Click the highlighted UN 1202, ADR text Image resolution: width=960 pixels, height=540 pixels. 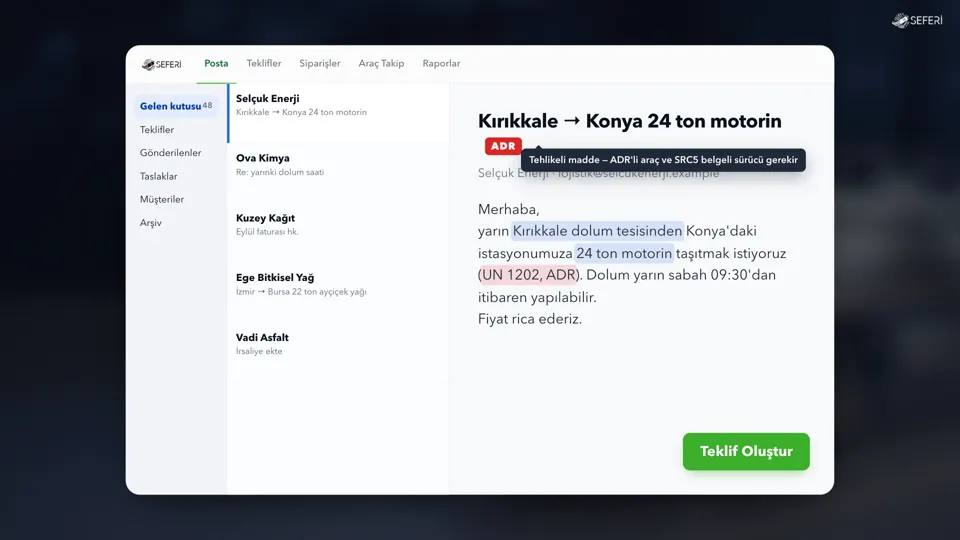tap(528, 275)
